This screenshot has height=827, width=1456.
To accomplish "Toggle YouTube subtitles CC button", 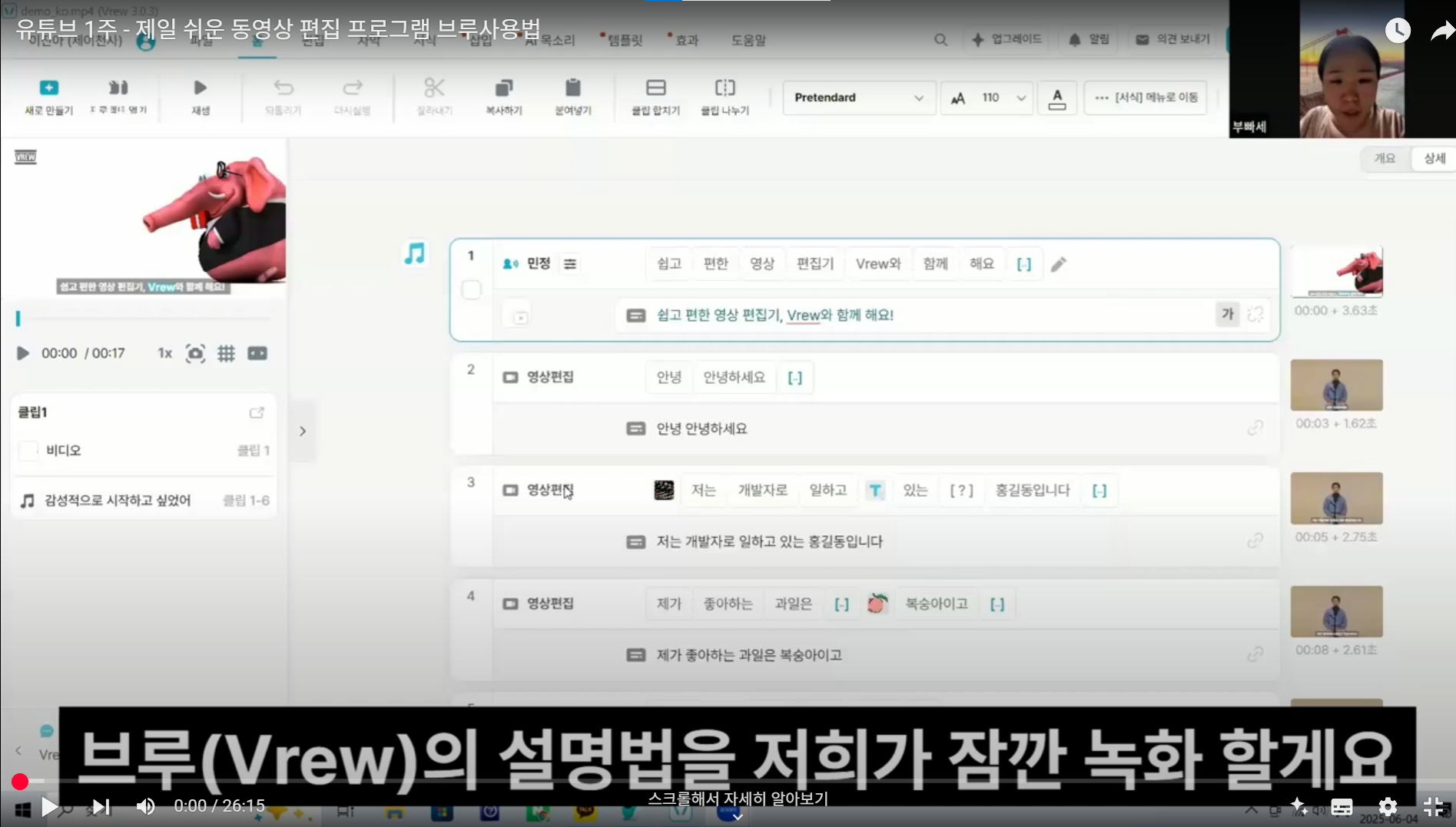I will click(1342, 806).
